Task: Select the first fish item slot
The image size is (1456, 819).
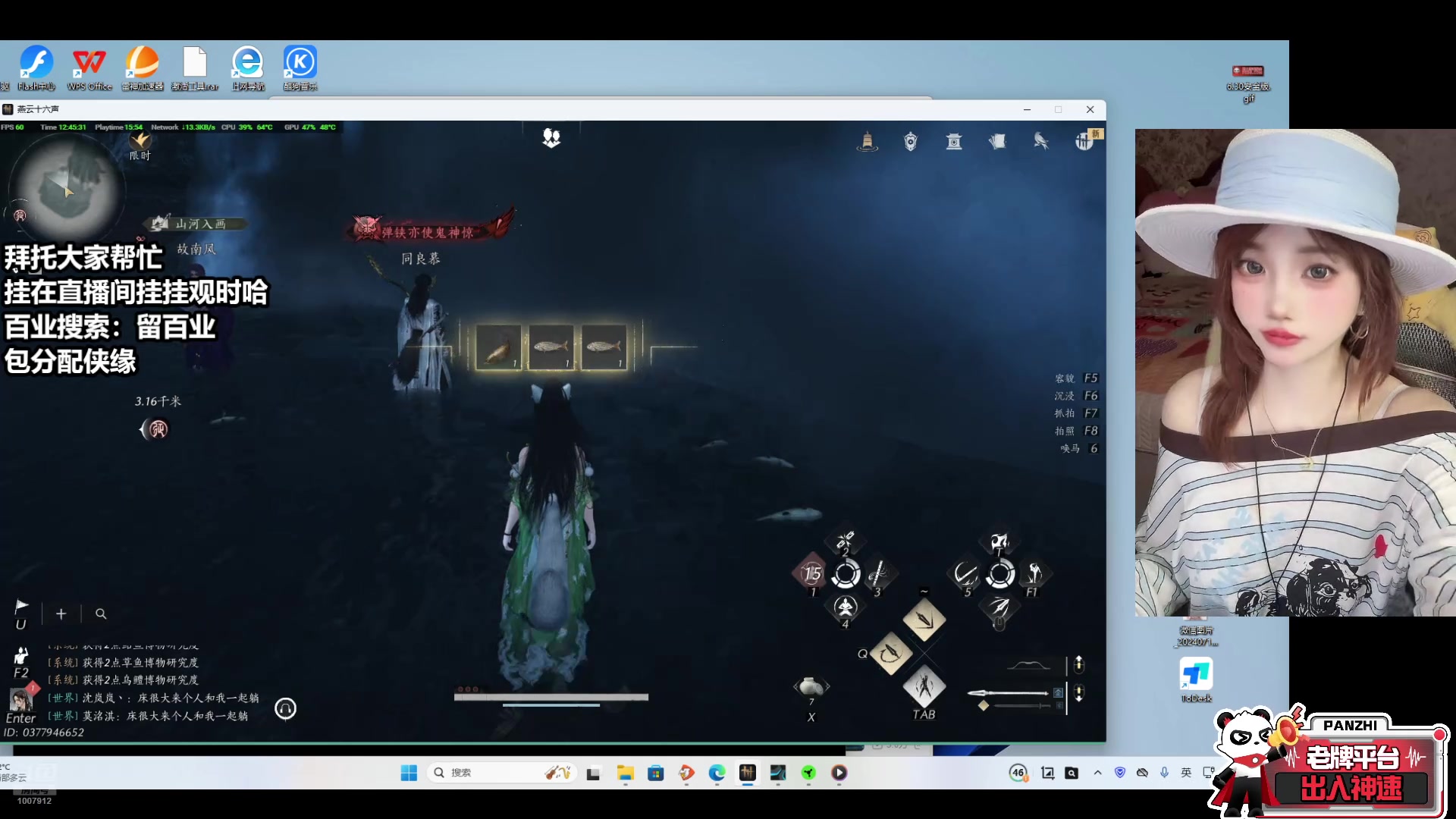Action: [x=498, y=347]
